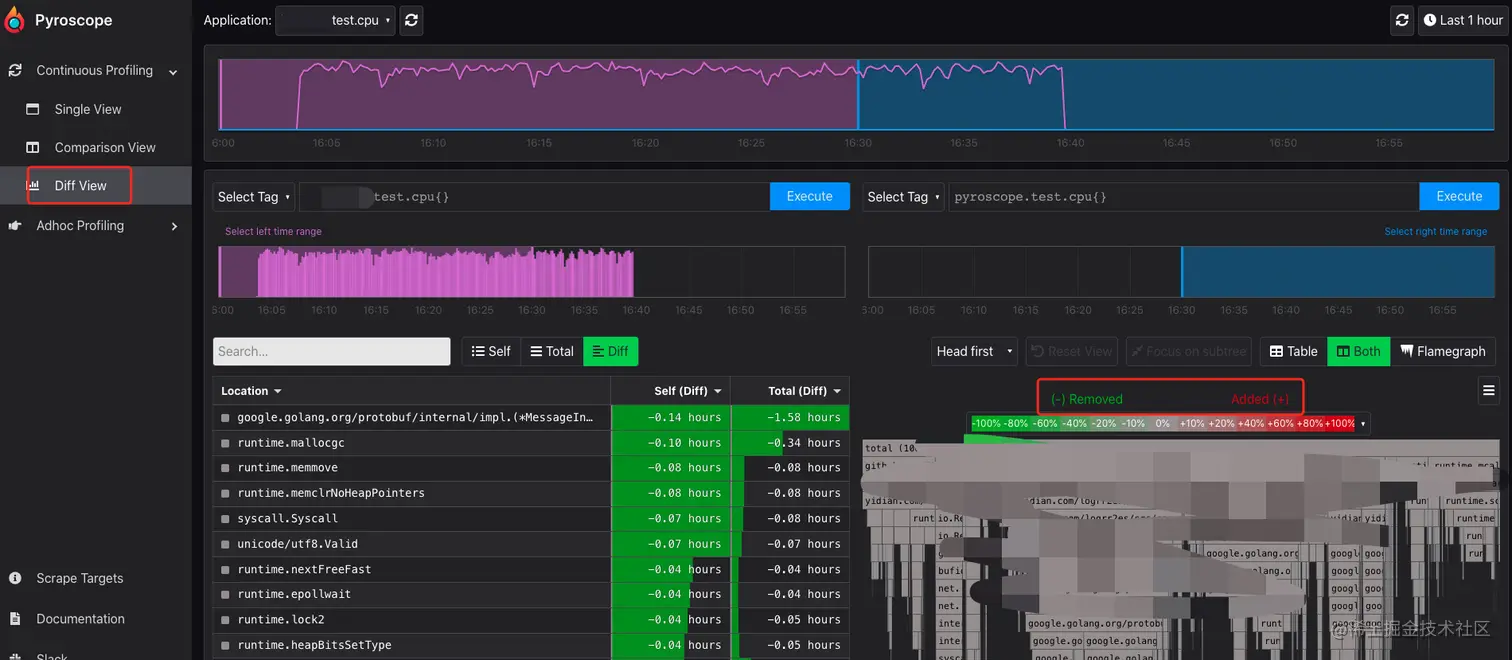
Task: Click Single View window icon
Action: coord(33,109)
